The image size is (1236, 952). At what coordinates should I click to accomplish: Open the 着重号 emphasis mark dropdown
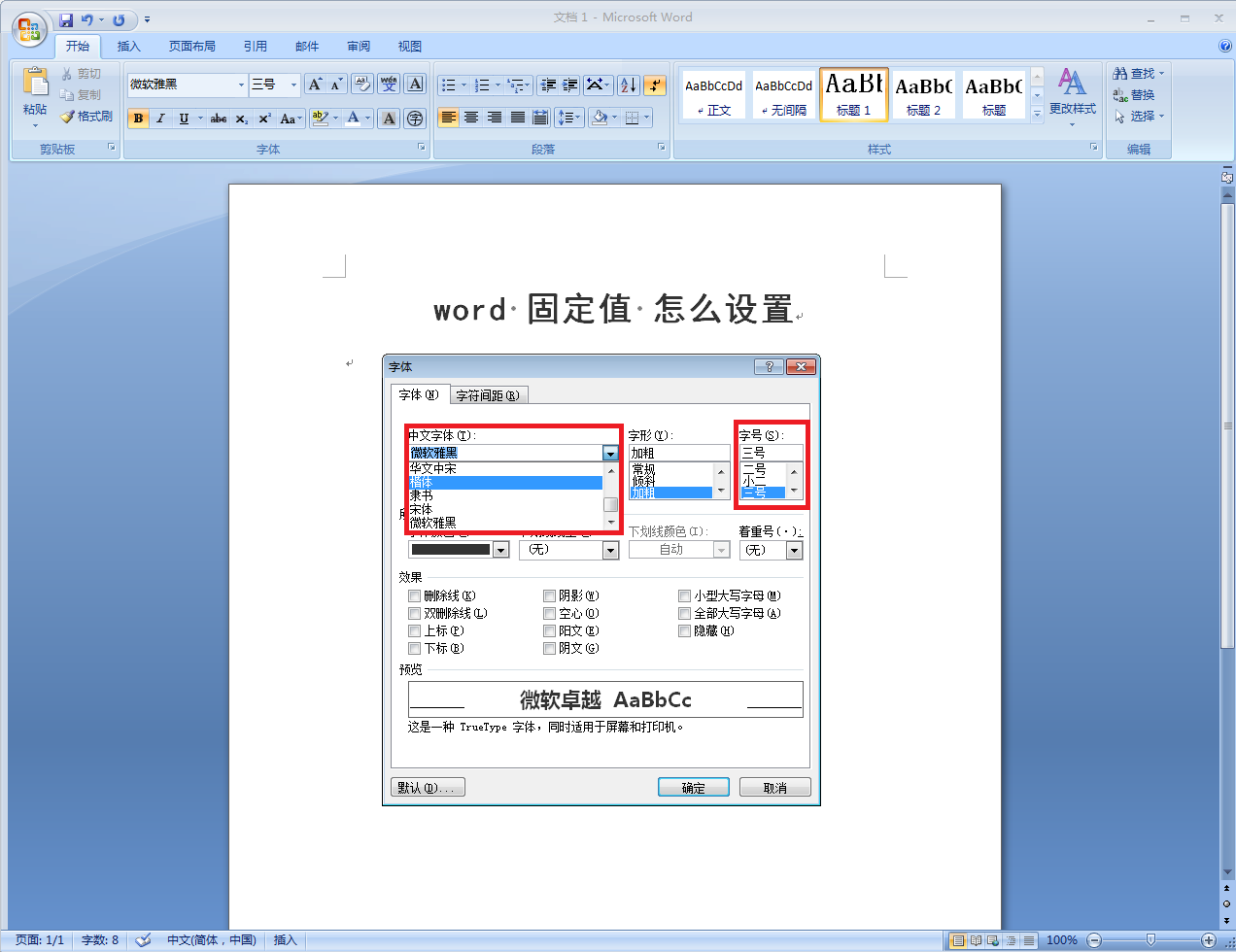(x=794, y=551)
